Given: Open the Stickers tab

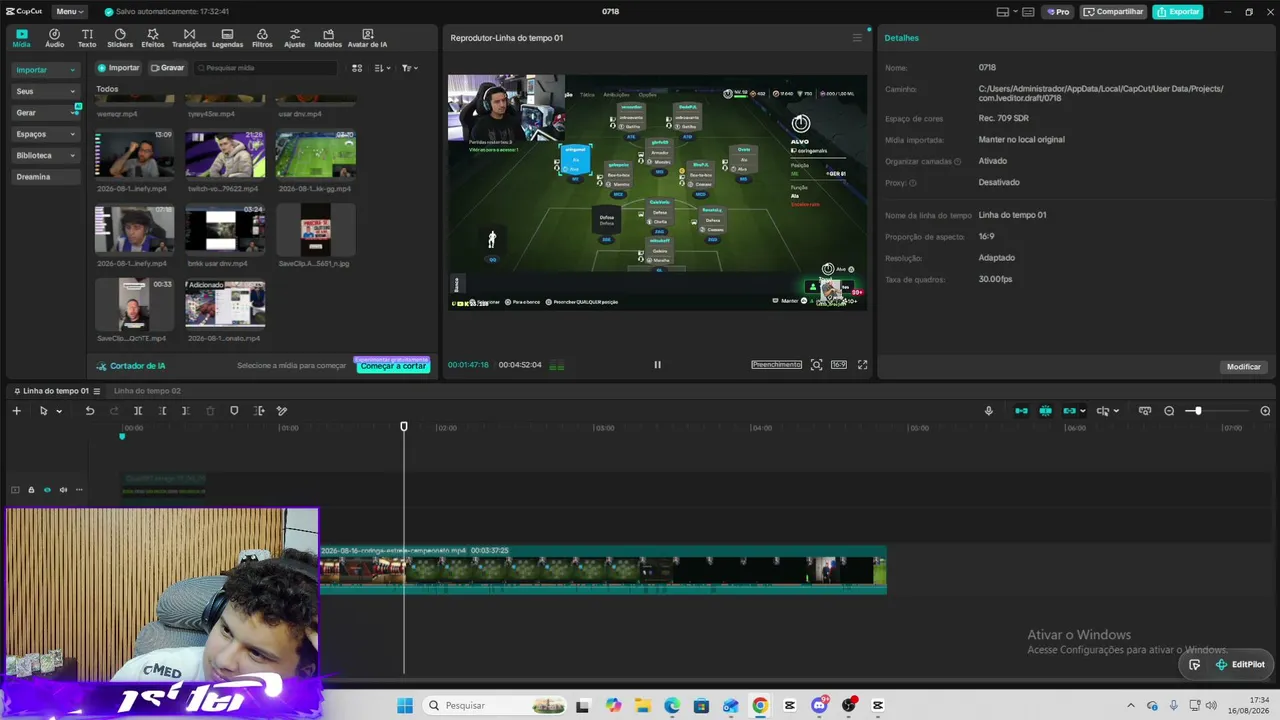Looking at the screenshot, I should (x=120, y=38).
